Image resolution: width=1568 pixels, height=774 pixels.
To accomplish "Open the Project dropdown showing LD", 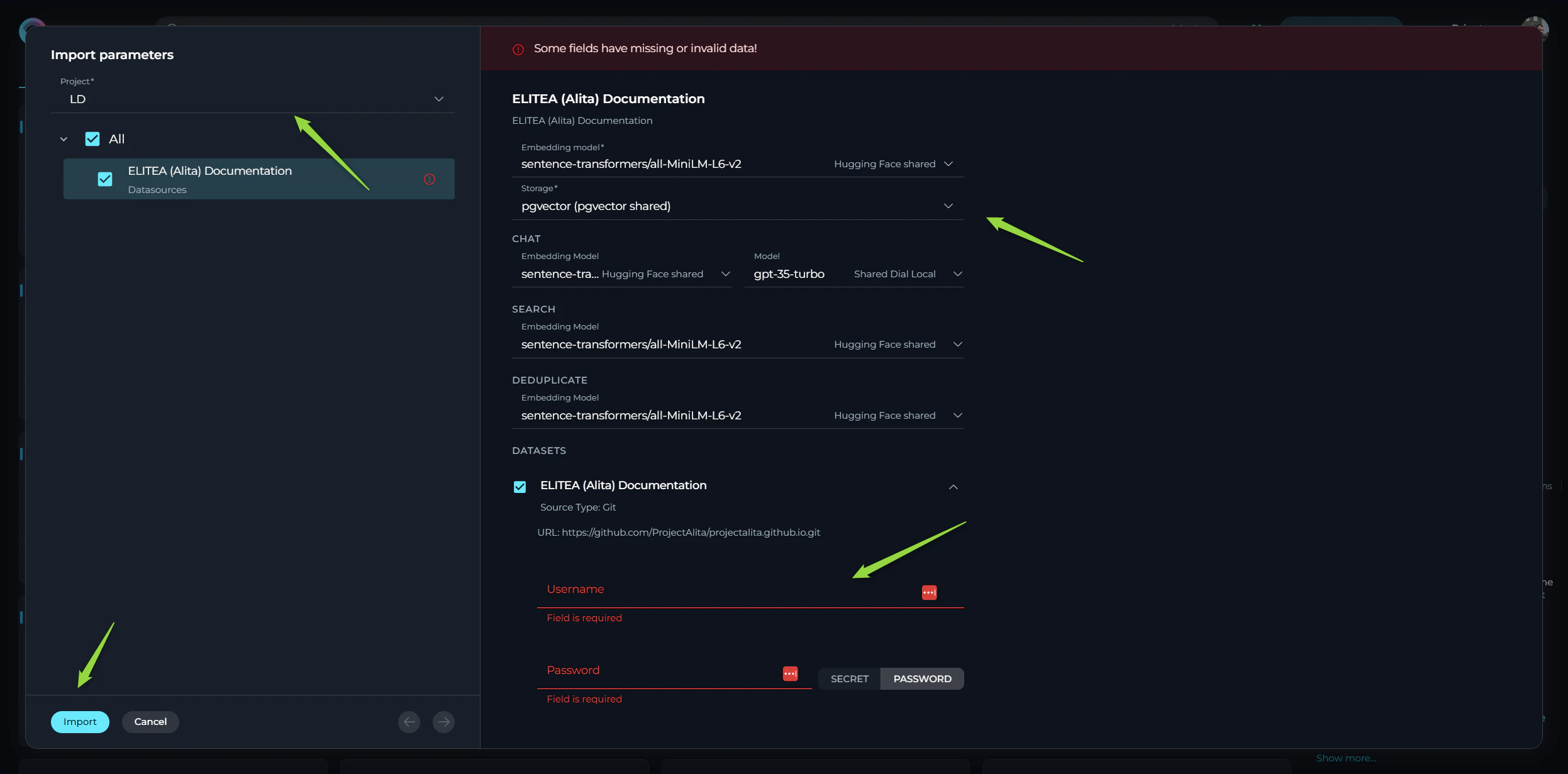I will (253, 99).
